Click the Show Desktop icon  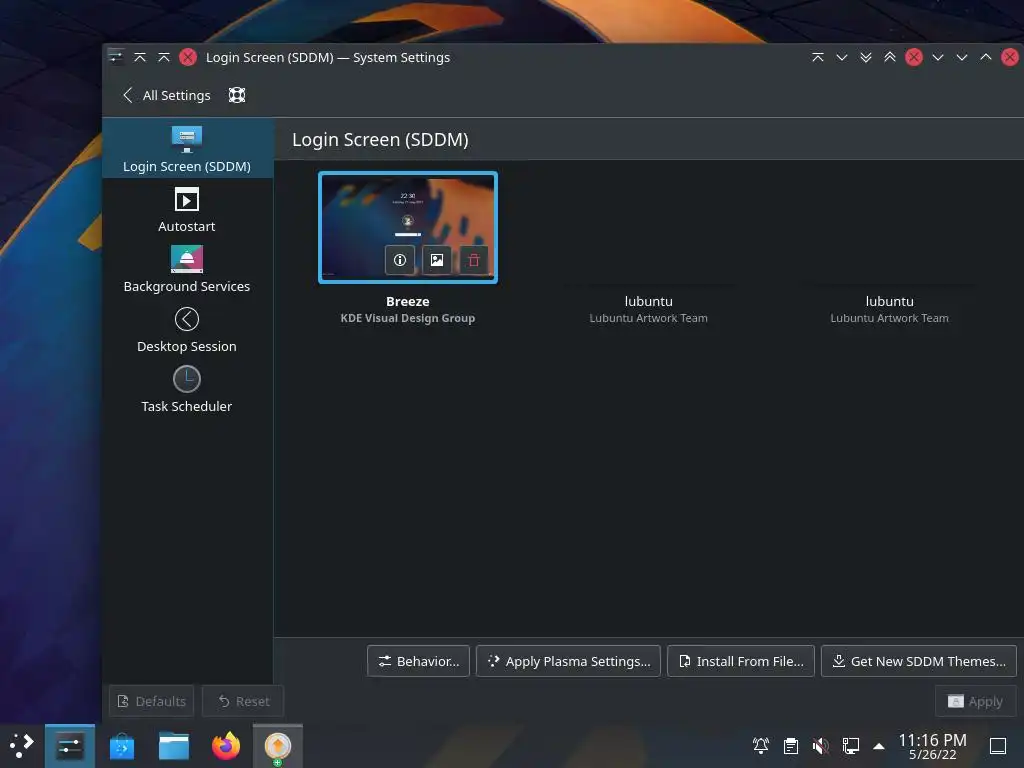pos(998,745)
